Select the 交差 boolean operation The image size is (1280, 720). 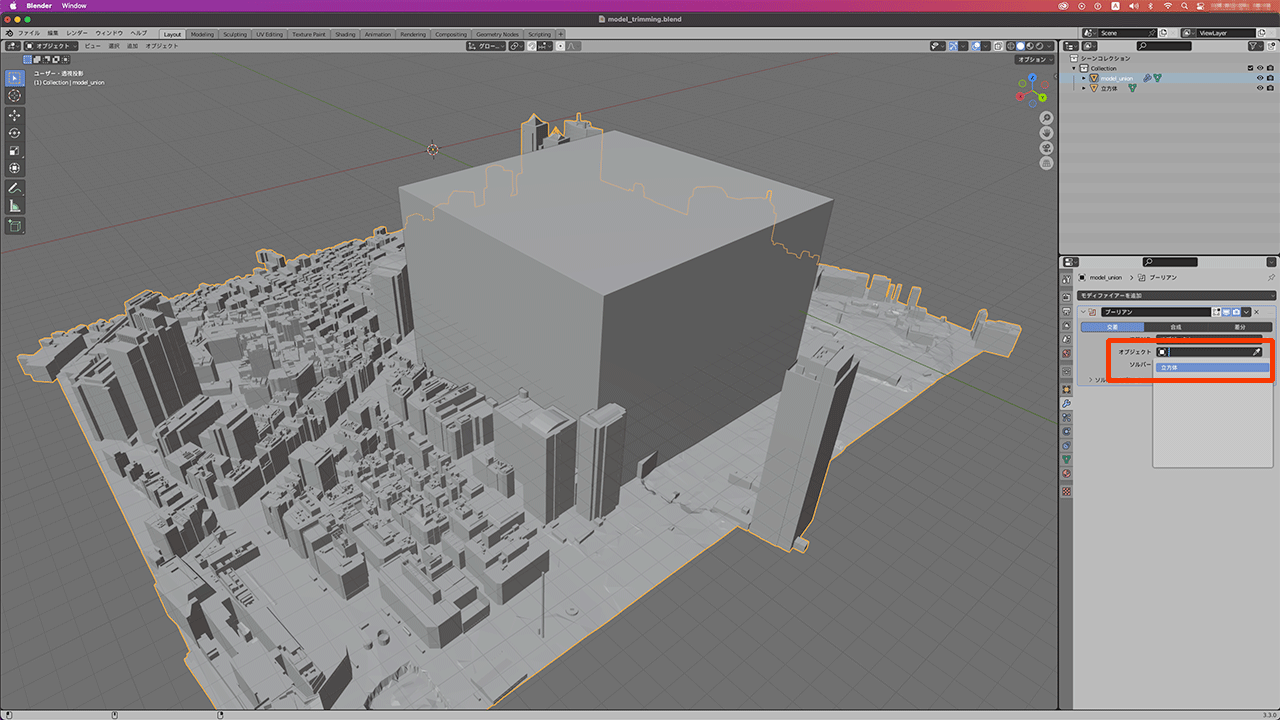tap(1112, 327)
